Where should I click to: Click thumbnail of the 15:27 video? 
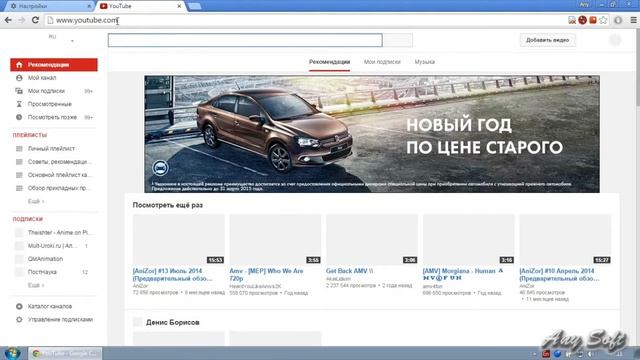tap(565, 240)
